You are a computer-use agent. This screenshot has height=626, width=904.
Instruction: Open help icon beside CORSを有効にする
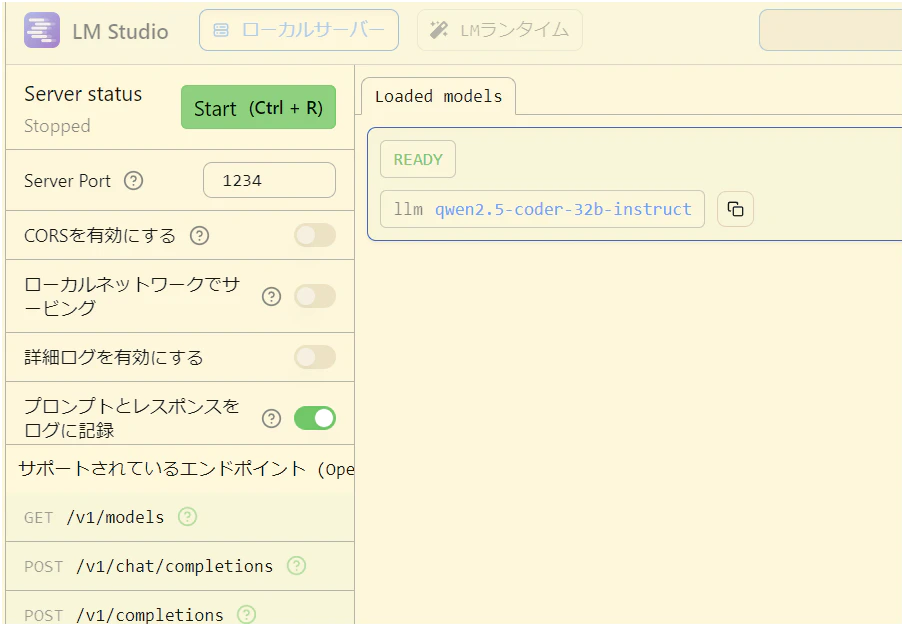click(199, 235)
